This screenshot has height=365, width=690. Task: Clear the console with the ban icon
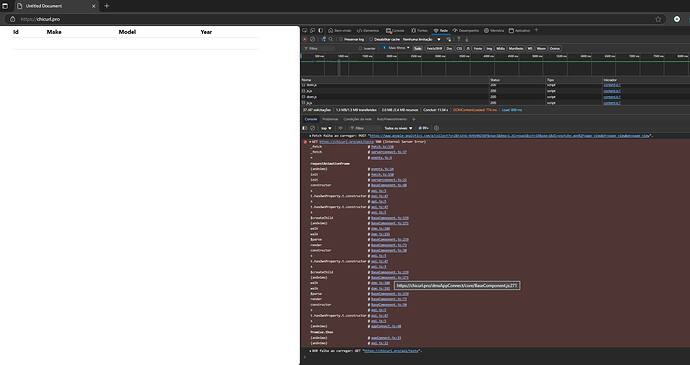pos(312,128)
